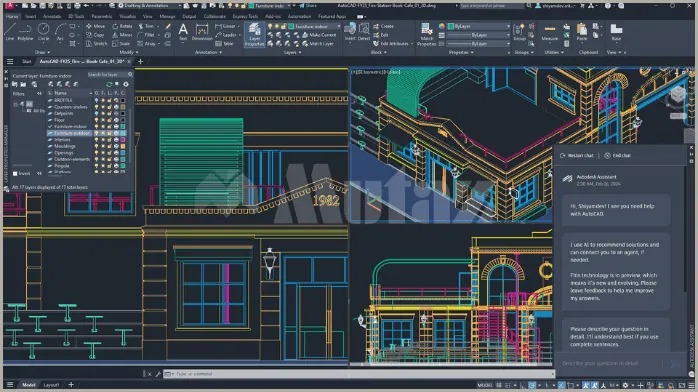Screen dimensions: 698x392
Task: Activate the Move command
Action: click(x=95, y=26)
